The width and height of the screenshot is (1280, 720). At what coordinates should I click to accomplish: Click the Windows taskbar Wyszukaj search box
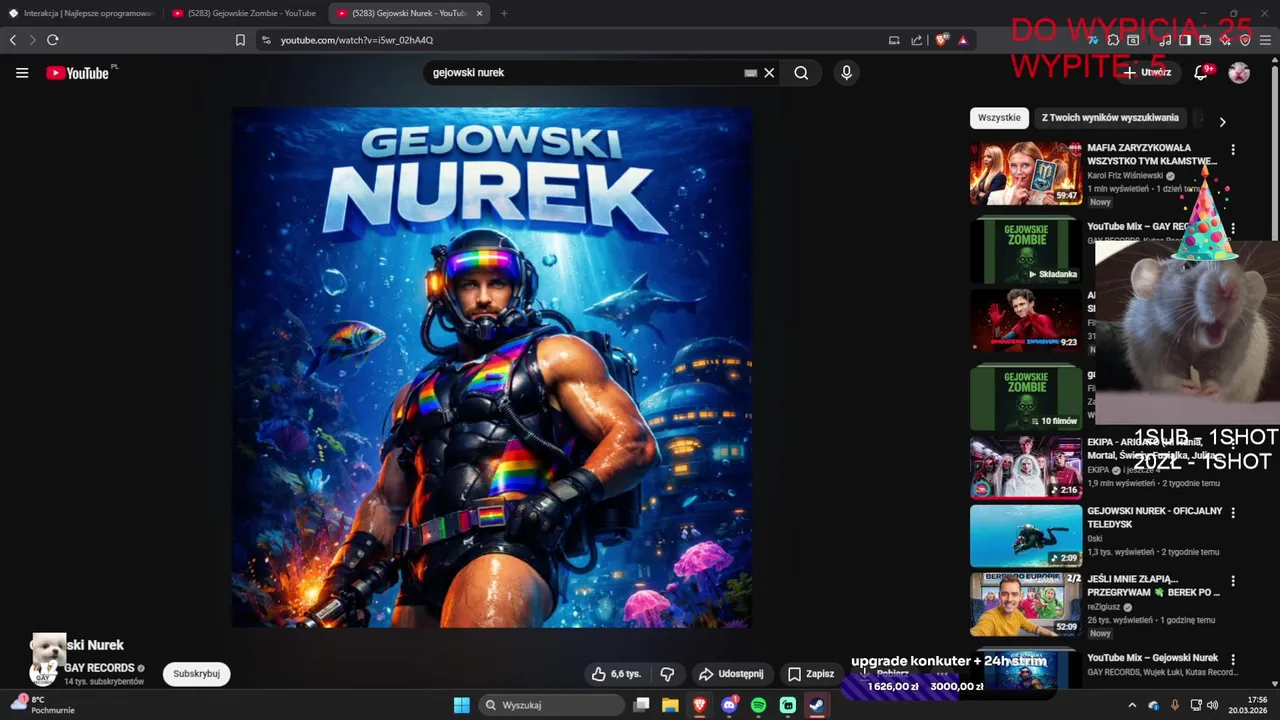point(552,705)
